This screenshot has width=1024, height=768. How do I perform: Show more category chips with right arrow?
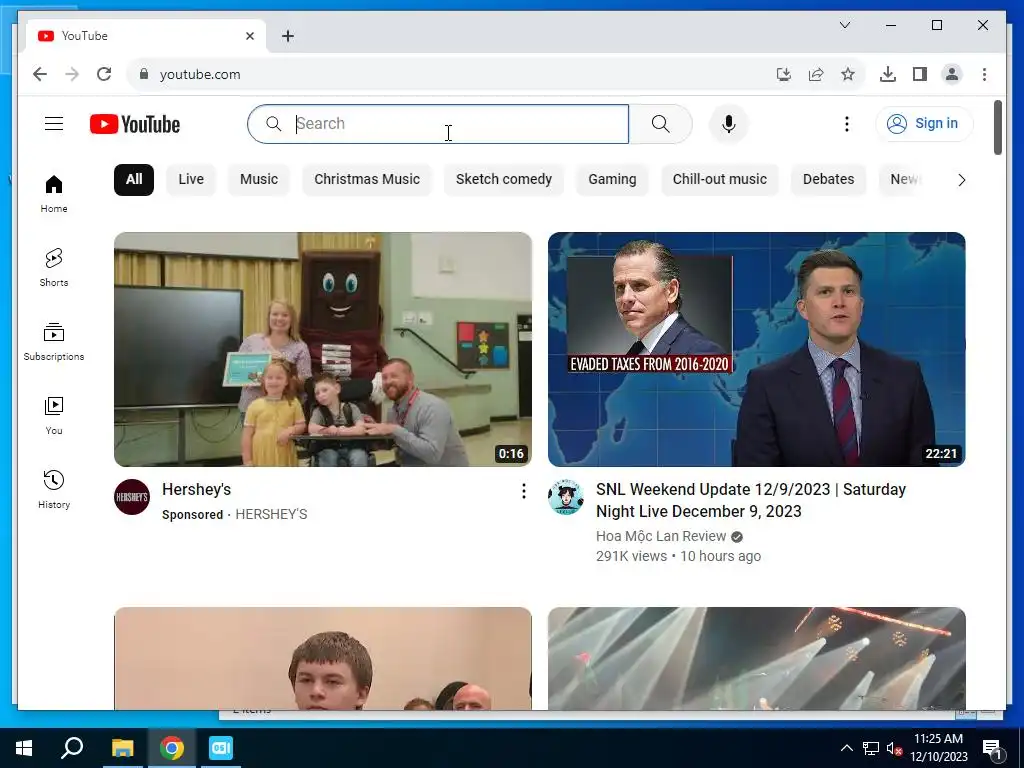tap(961, 180)
